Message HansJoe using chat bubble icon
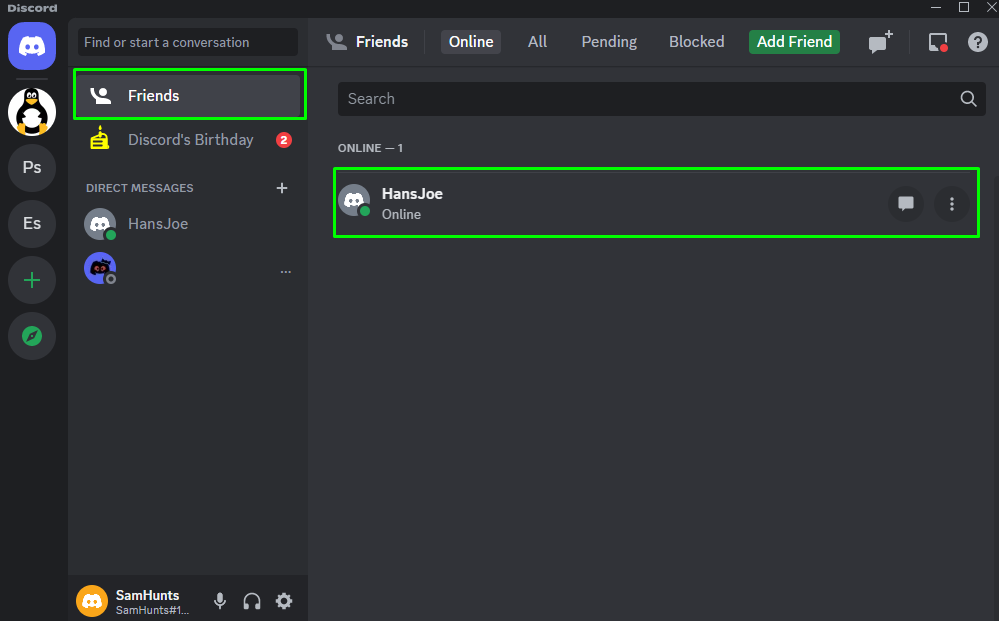This screenshot has height=621, width=999. pyautogui.click(x=905, y=204)
